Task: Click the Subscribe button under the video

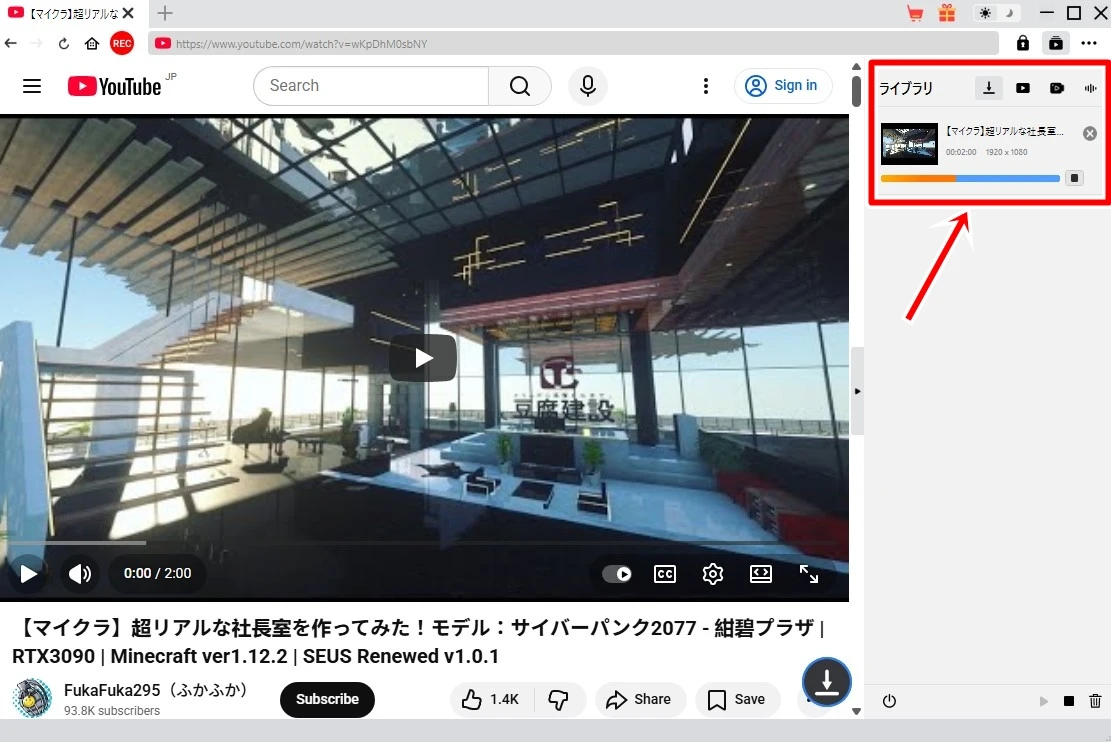Action: click(327, 700)
